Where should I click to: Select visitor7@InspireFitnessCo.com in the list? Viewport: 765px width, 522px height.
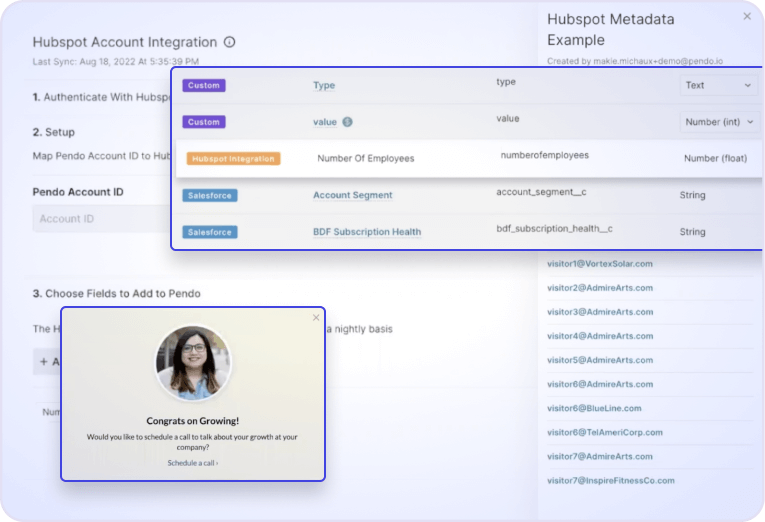(611, 481)
